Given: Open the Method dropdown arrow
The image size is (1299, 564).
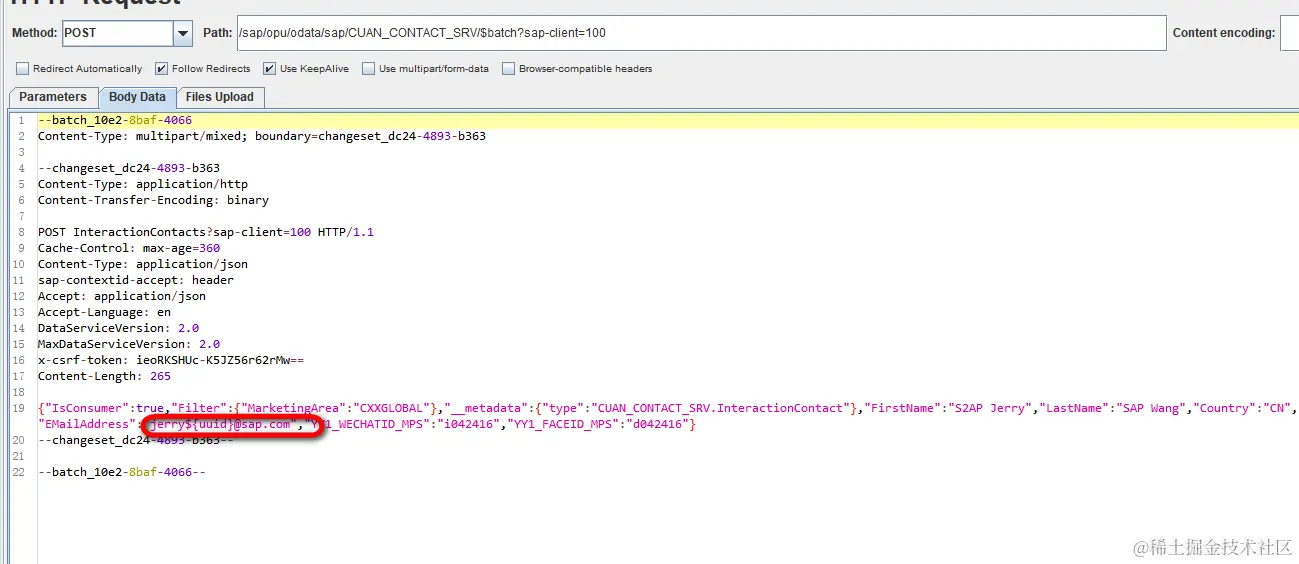Looking at the screenshot, I should click(183, 33).
